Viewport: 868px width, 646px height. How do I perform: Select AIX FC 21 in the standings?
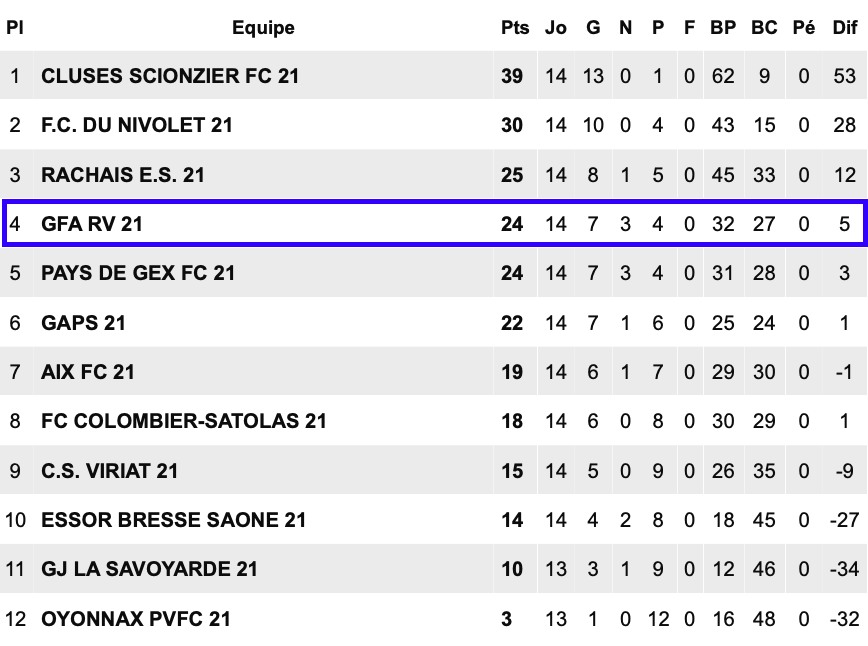point(88,372)
